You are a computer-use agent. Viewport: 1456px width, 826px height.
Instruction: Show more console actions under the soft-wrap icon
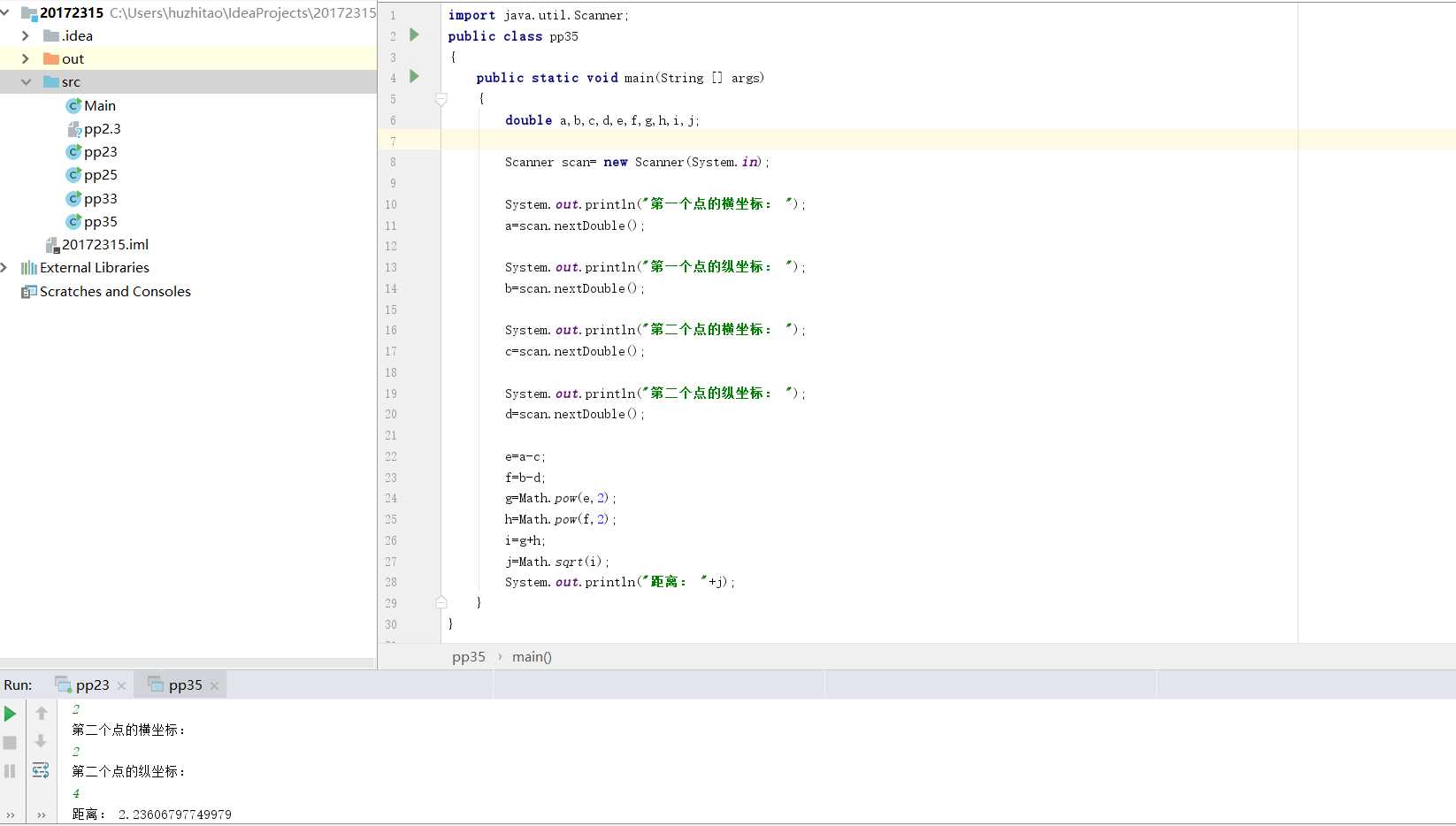tap(42, 815)
